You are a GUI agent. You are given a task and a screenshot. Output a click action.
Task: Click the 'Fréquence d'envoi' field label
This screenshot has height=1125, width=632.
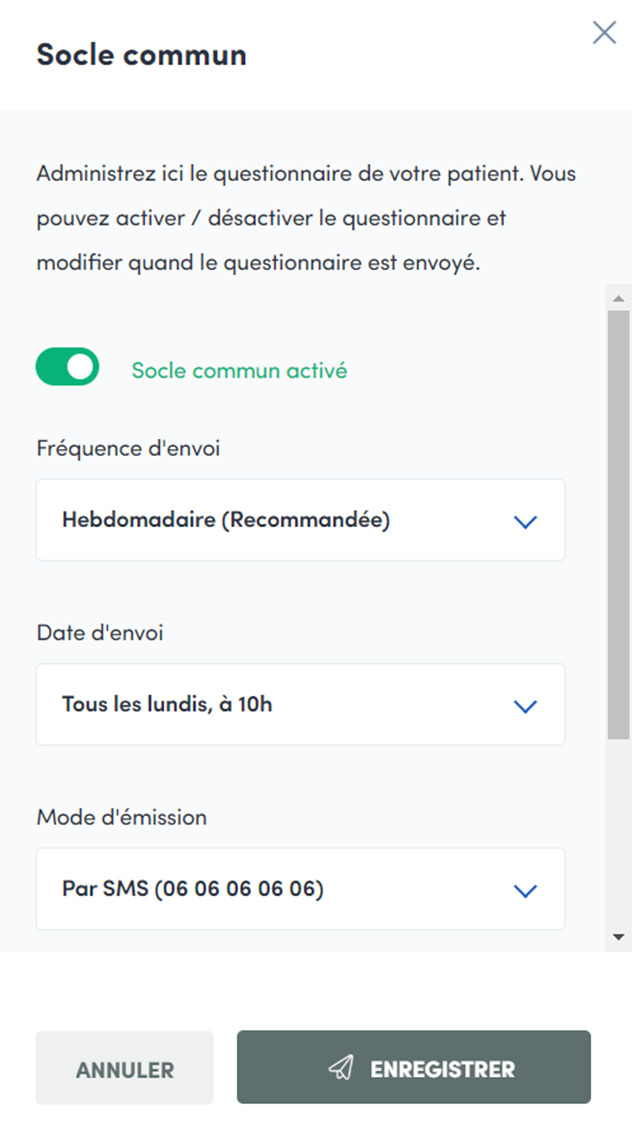tap(128, 448)
